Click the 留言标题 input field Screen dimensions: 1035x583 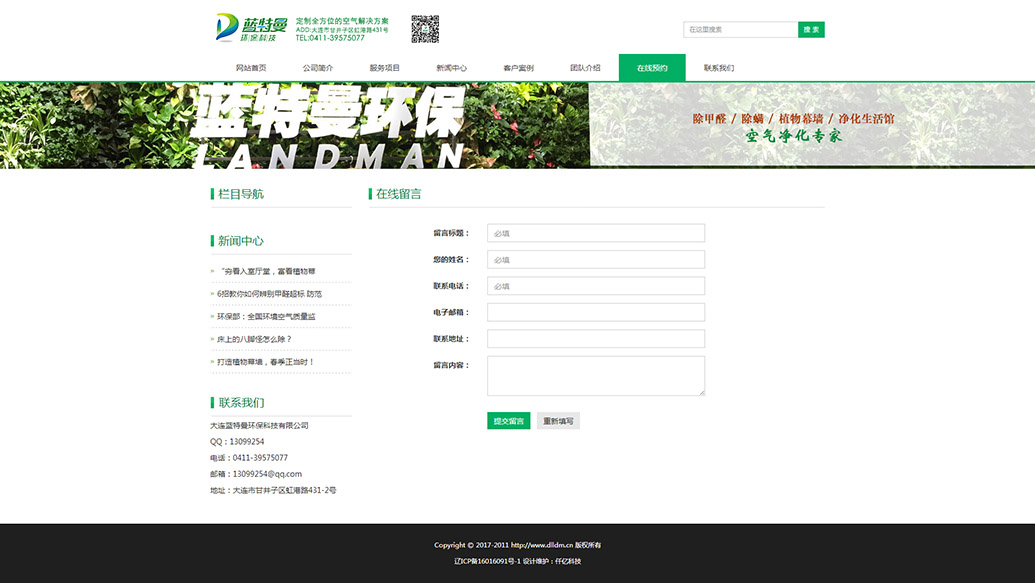[x=595, y=233]
